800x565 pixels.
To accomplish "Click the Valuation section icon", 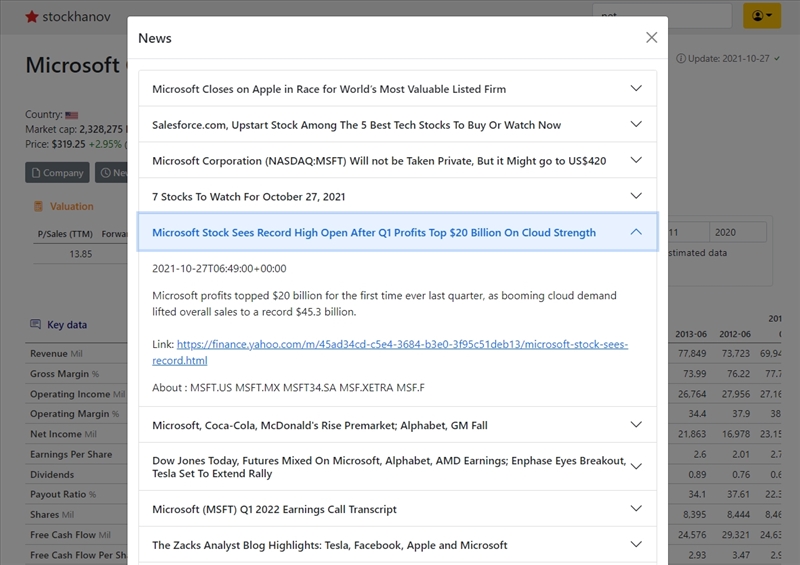I will (37, 207).
